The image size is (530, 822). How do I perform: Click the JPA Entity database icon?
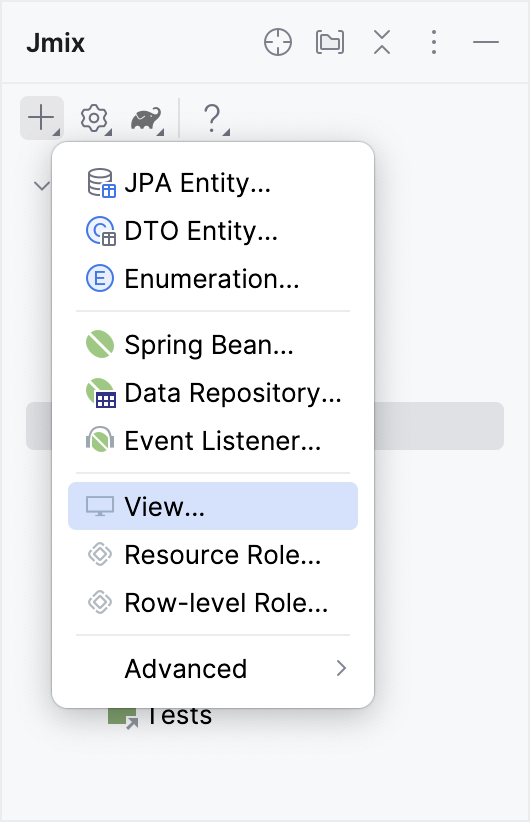101,183
